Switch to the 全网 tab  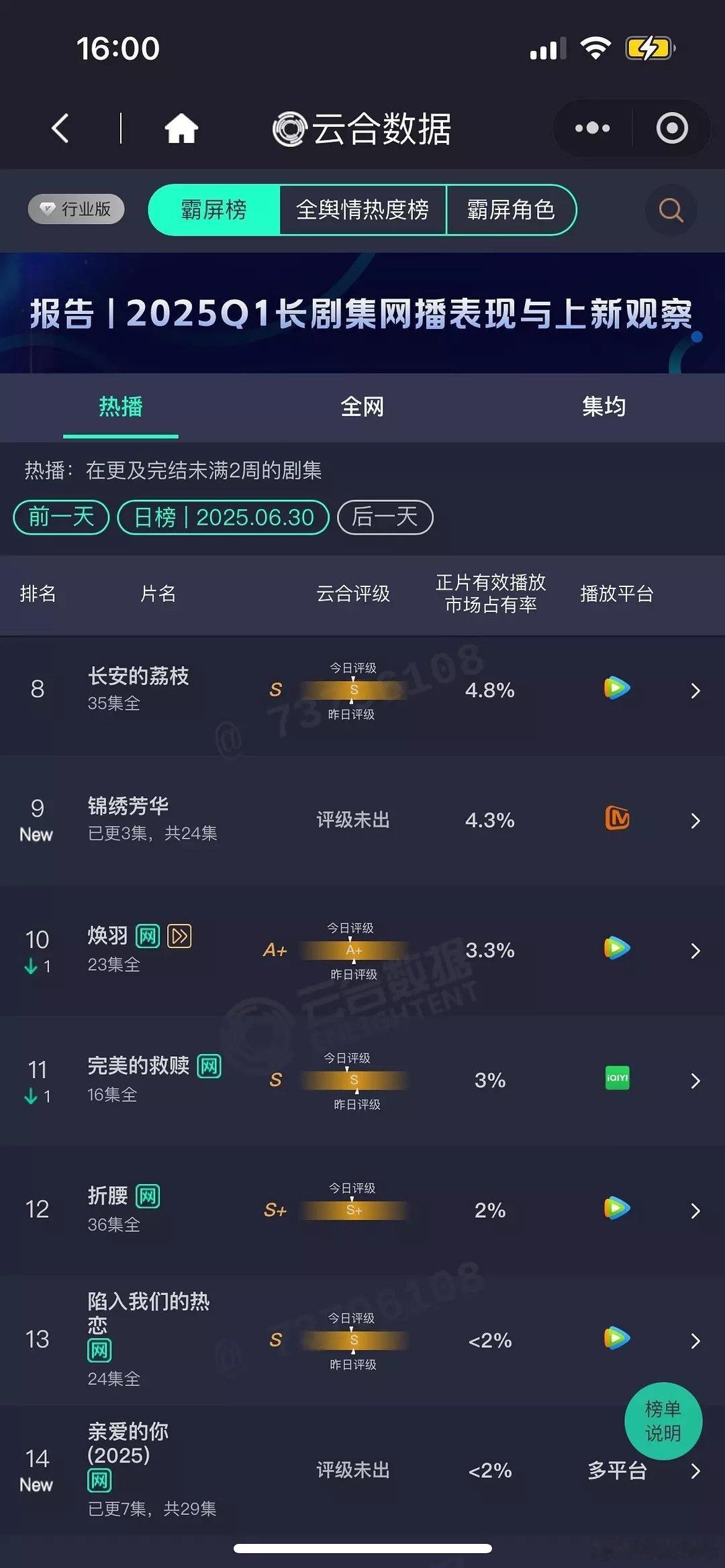[362, 407]
